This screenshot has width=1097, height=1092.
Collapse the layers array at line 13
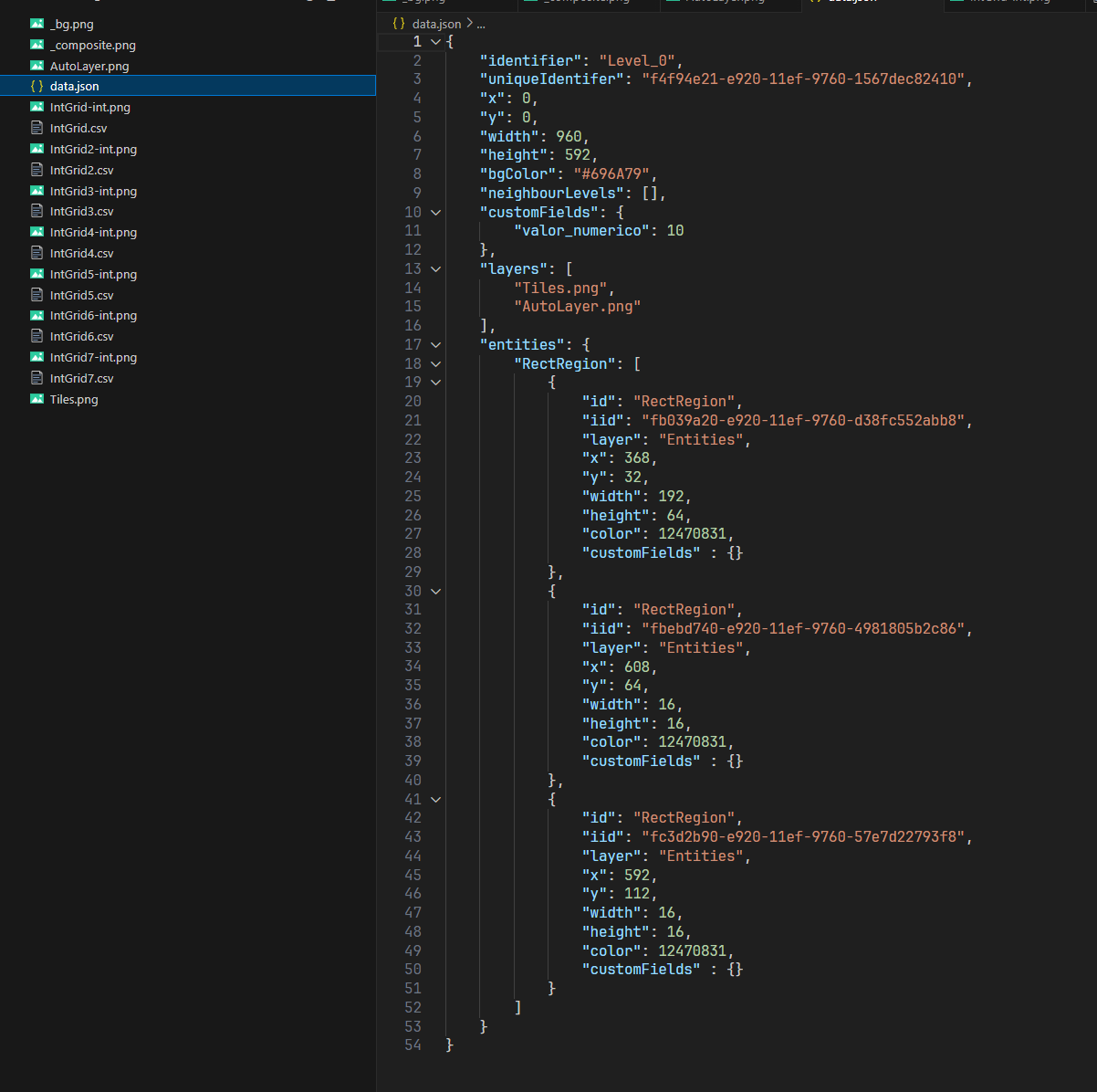tap(436, 269)
